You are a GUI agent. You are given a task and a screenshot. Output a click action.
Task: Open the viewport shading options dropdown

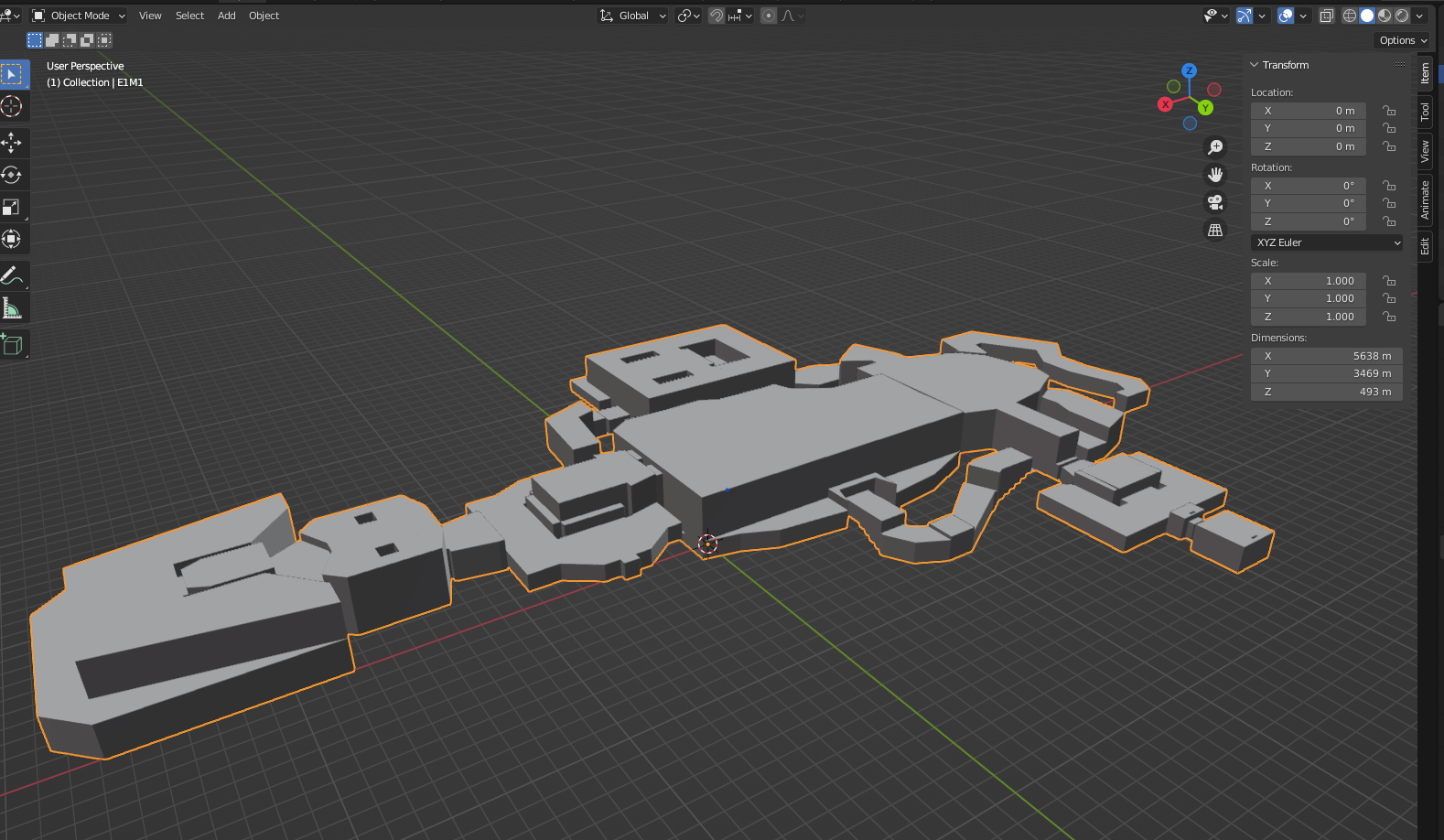(x=1419, y=16)
